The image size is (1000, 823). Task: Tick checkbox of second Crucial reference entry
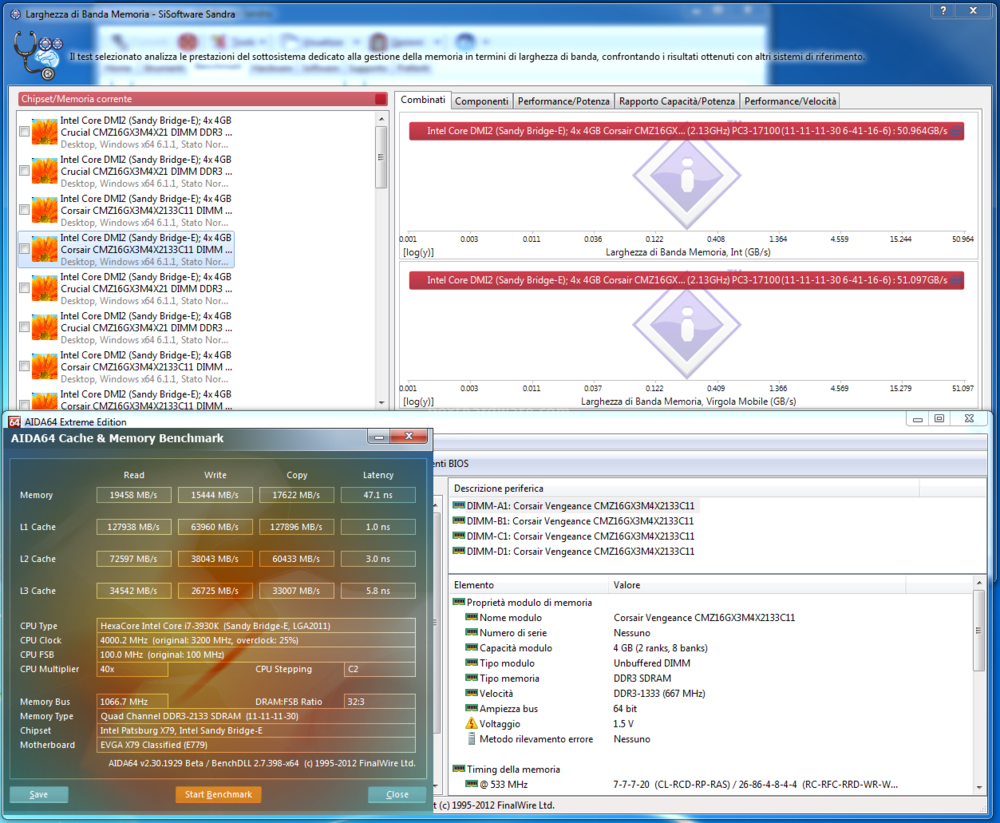[24, 171]
